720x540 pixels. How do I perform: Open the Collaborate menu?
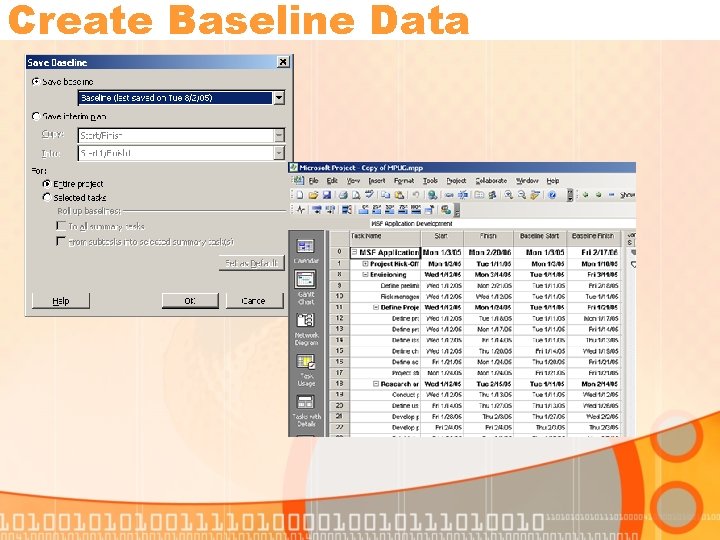(491, 181)
